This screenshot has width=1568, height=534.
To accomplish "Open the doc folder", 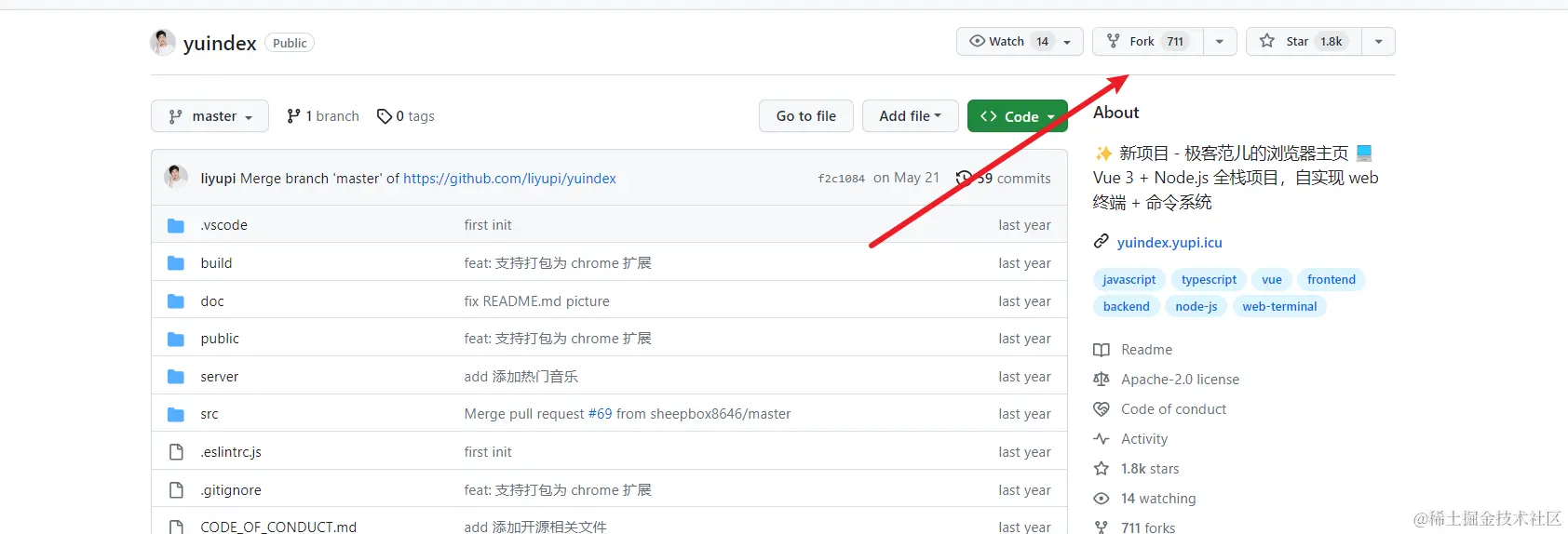I will click(212, 301).
